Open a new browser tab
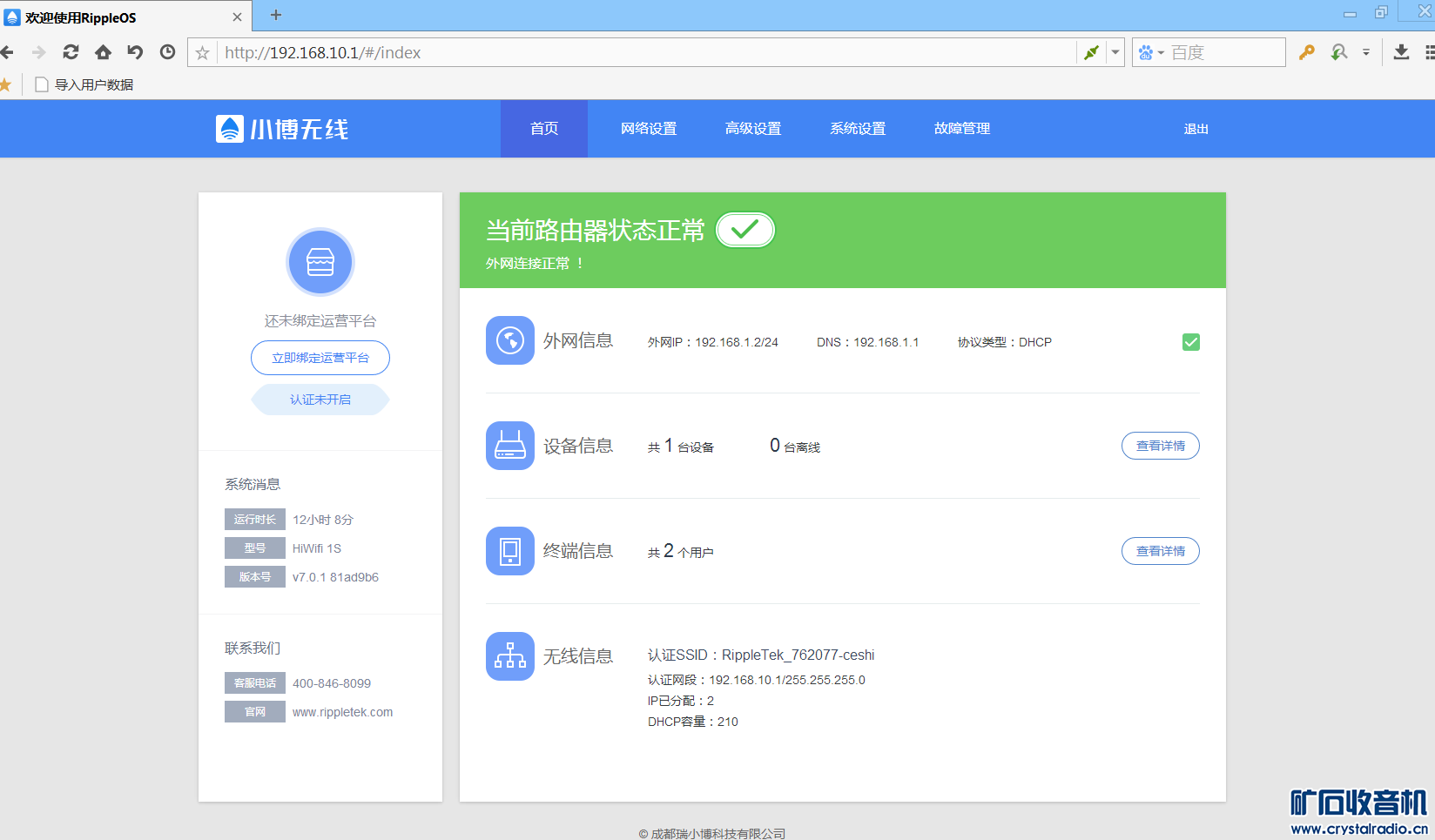1435x840 pixels. pos(276,15)
